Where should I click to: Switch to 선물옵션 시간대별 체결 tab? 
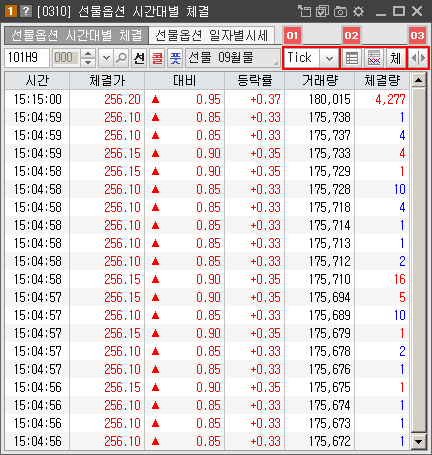[x=76, y=35]
